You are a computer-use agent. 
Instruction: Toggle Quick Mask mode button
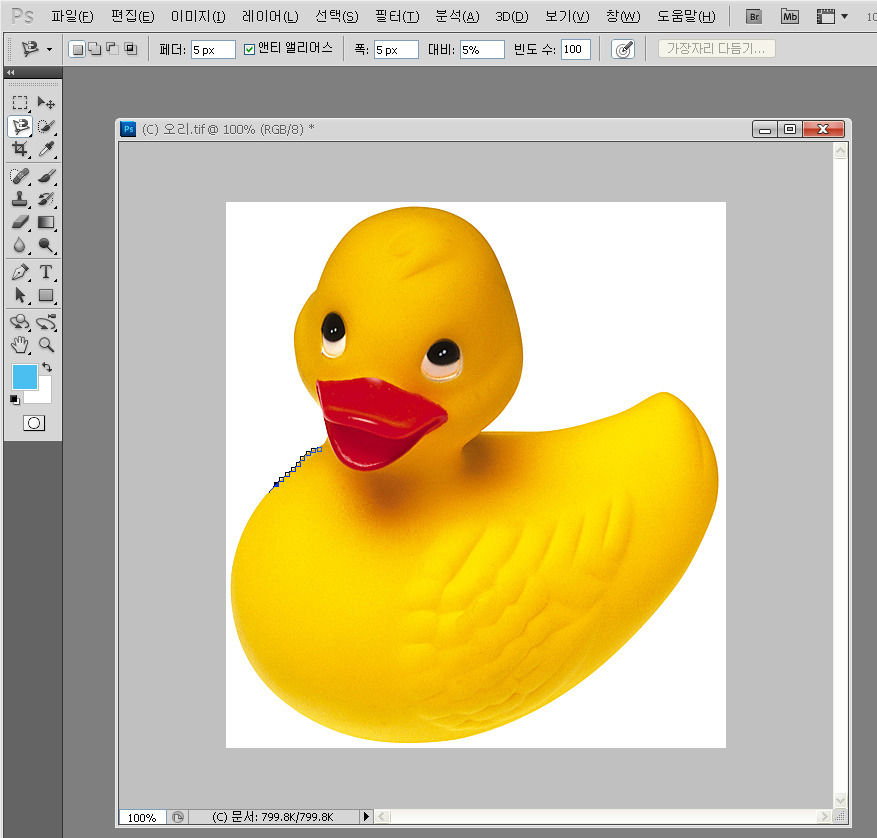[33, 423]
